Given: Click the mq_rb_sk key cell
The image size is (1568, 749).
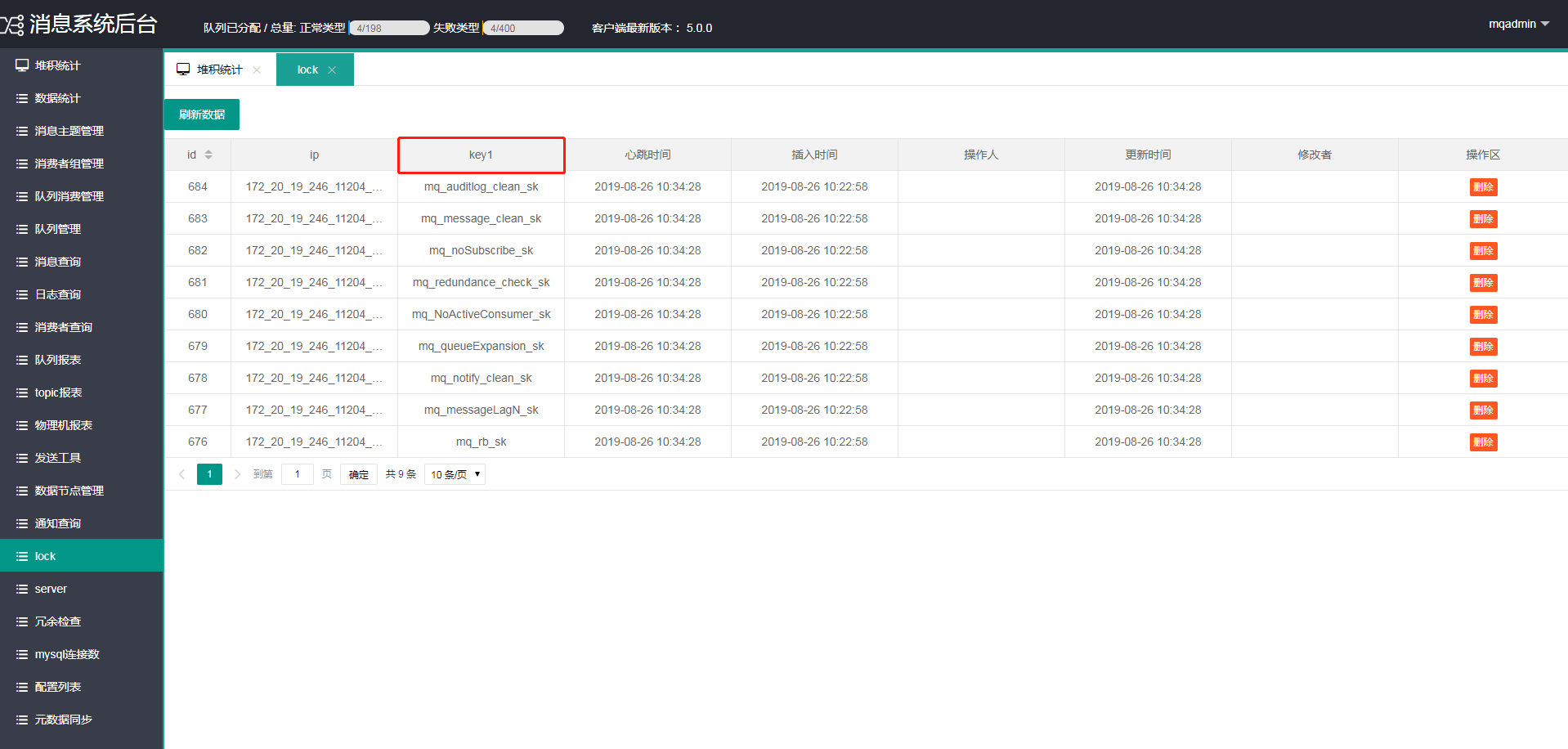Looking at the screenshot, I should point(482,442).
